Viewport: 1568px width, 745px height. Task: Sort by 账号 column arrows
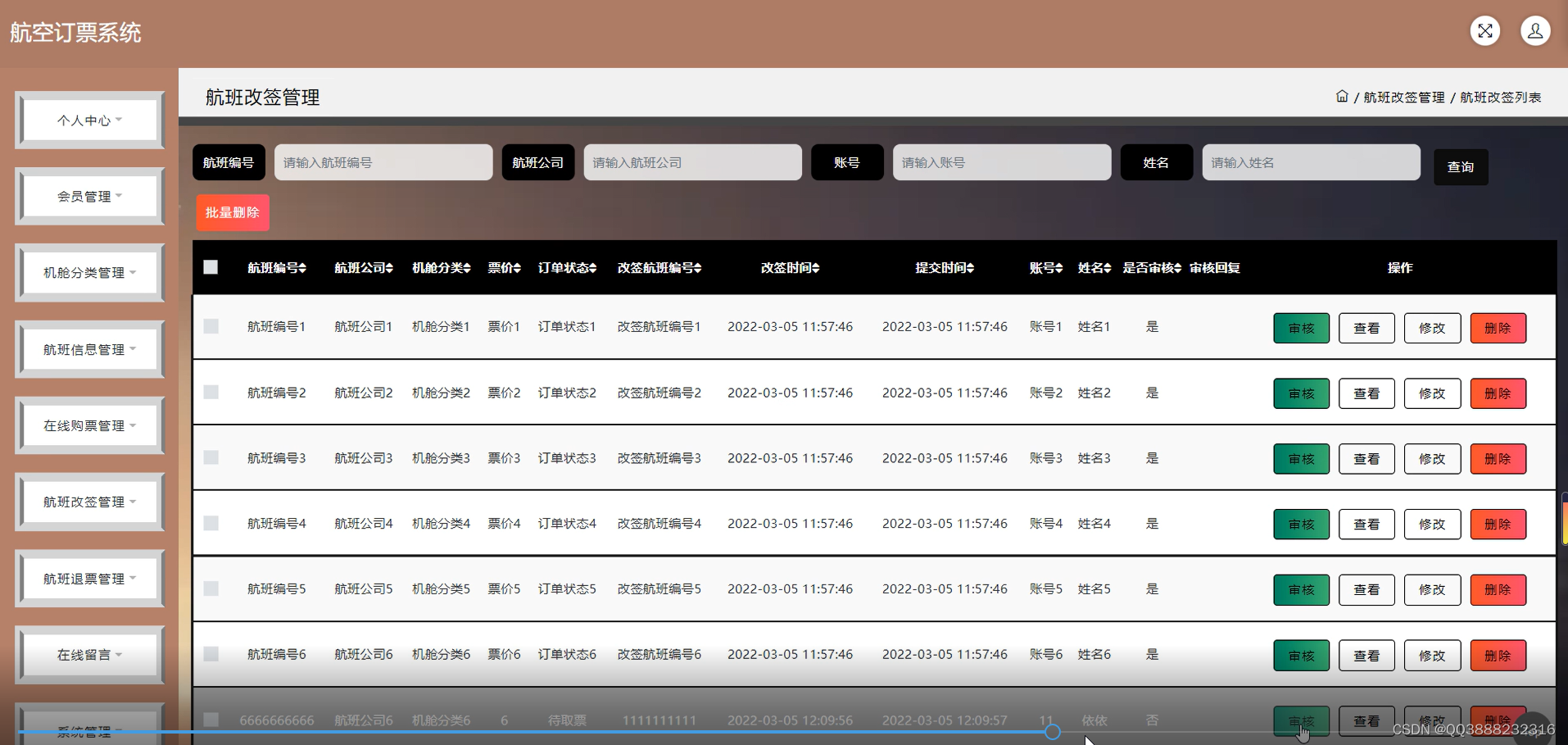[x=1058, y=268]
